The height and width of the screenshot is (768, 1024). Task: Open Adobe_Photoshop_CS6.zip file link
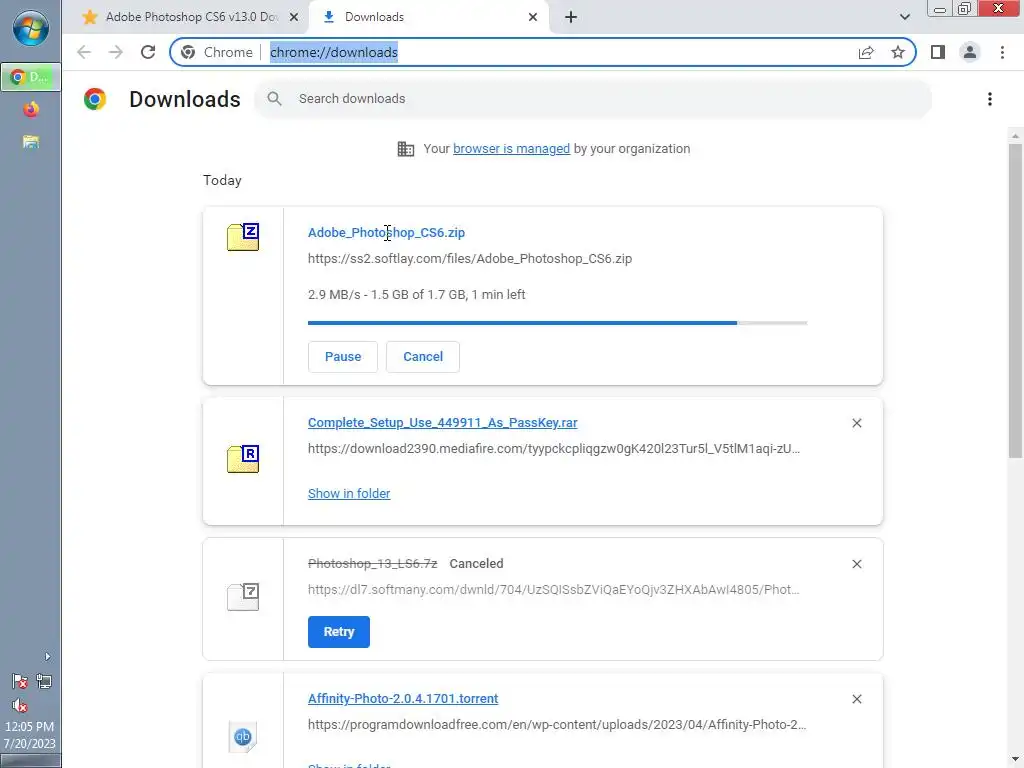(x=387, y=232)
